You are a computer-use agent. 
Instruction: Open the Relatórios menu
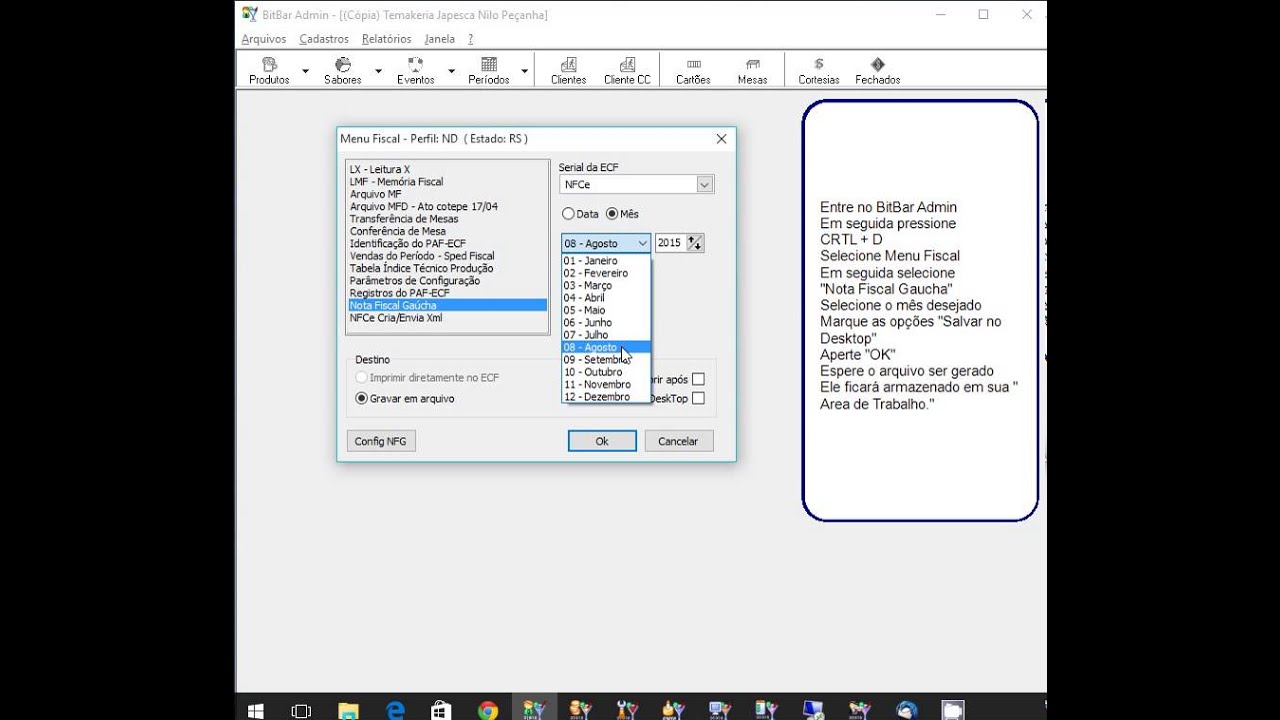point(386,39)
